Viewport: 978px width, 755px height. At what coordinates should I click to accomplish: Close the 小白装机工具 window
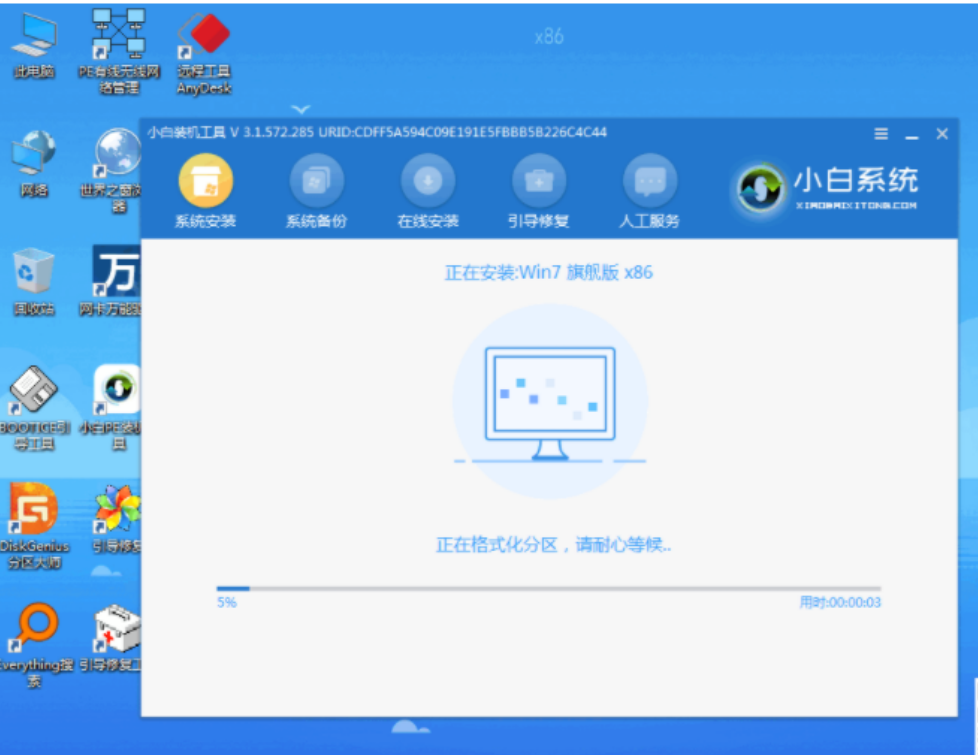click(941, 134)
